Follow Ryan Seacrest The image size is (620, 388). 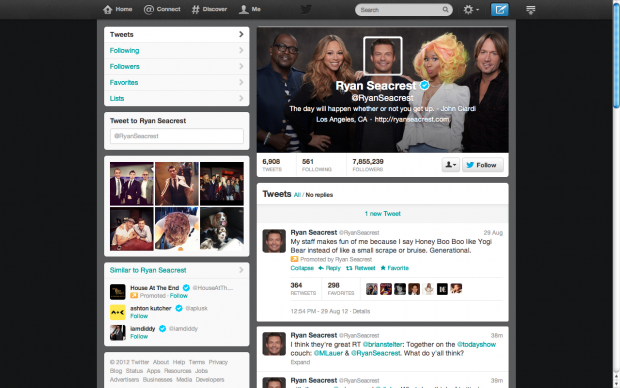tap(483, 165)
